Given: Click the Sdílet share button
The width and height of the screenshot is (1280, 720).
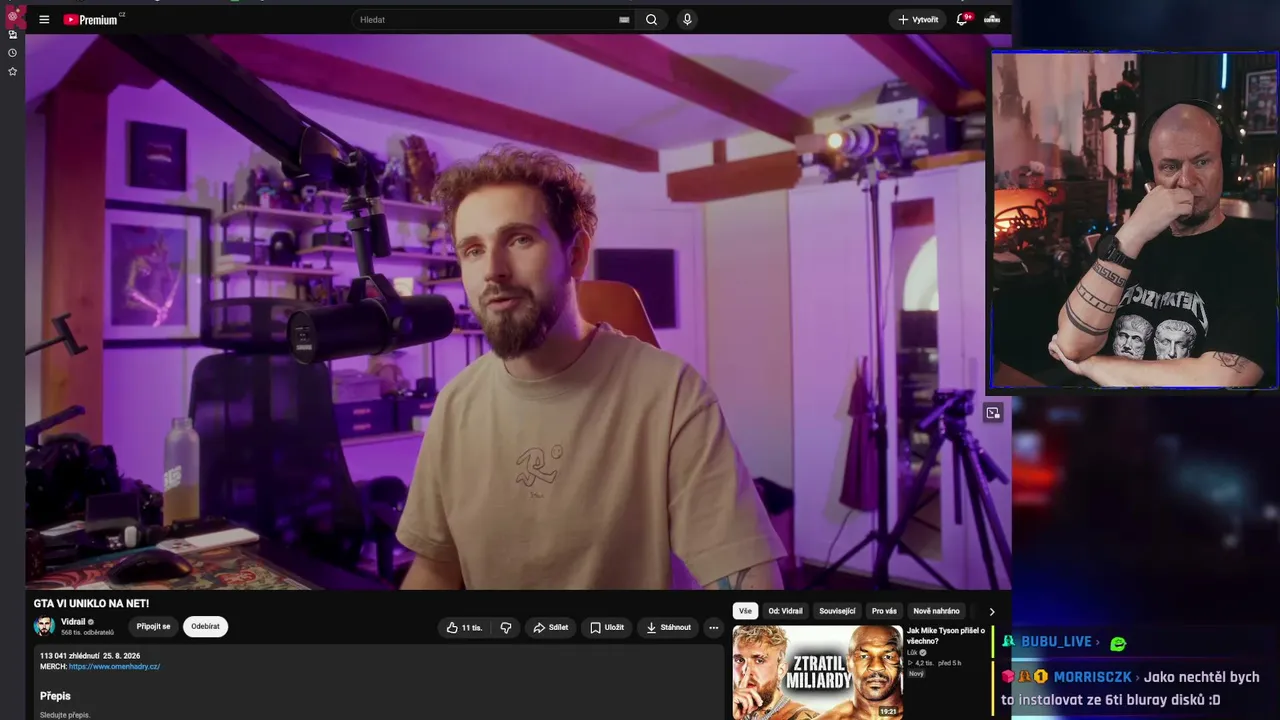Looking at the screenshot, I should pyautogui.click(x=550, y=627).
